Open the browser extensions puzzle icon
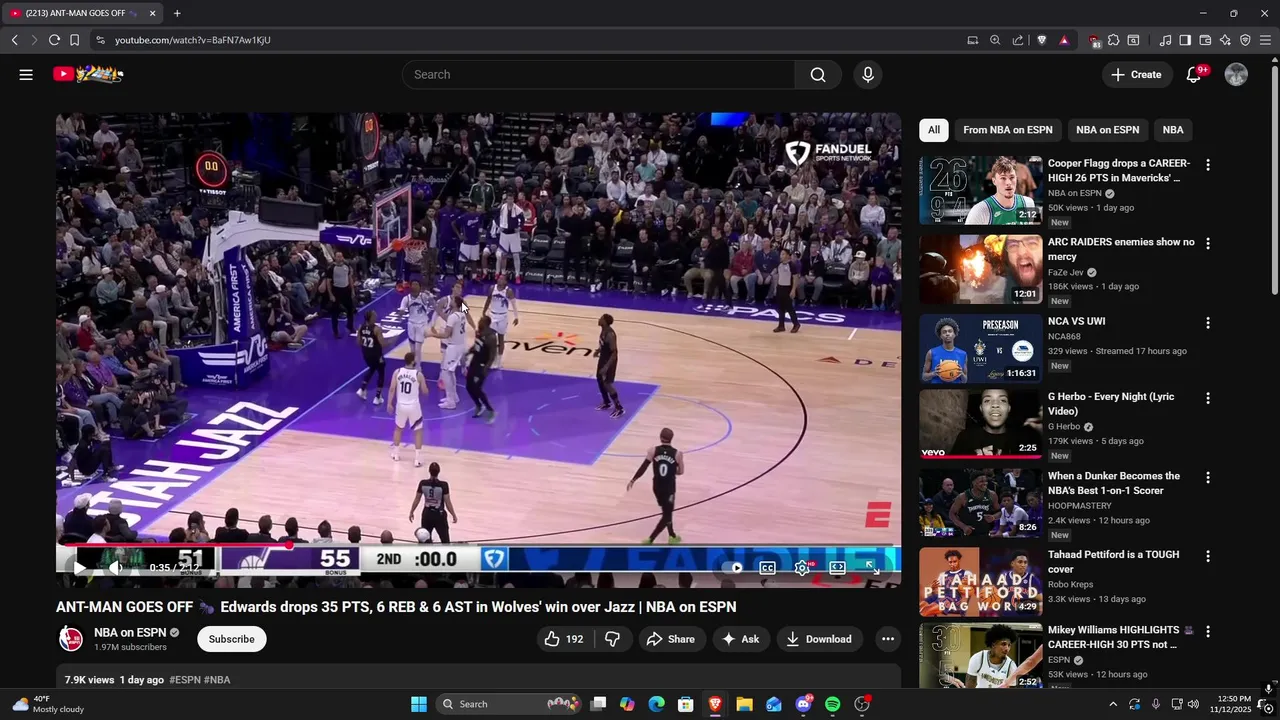Viewport: 1280px width, 720px height. 1113,40
